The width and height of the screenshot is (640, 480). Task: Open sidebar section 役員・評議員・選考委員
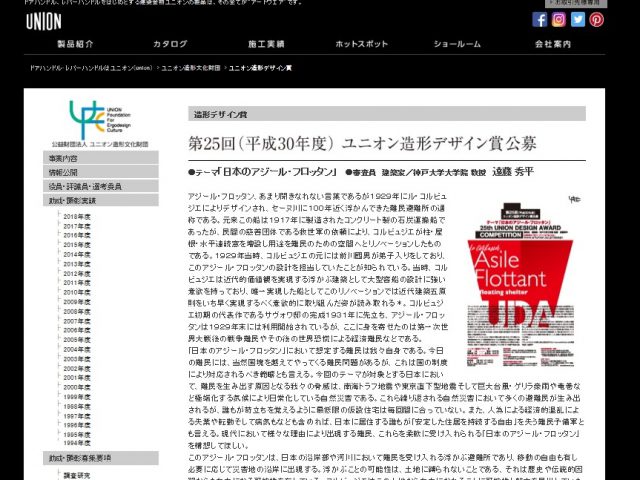coord(101,186)
